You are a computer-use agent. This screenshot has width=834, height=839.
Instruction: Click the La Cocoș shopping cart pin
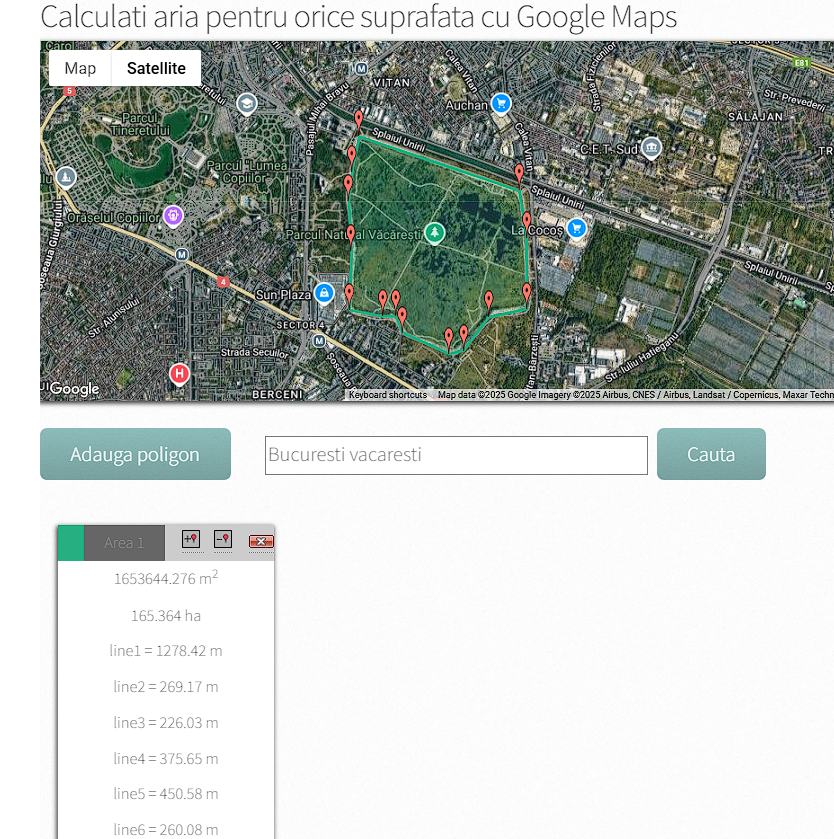coord(576,229)
